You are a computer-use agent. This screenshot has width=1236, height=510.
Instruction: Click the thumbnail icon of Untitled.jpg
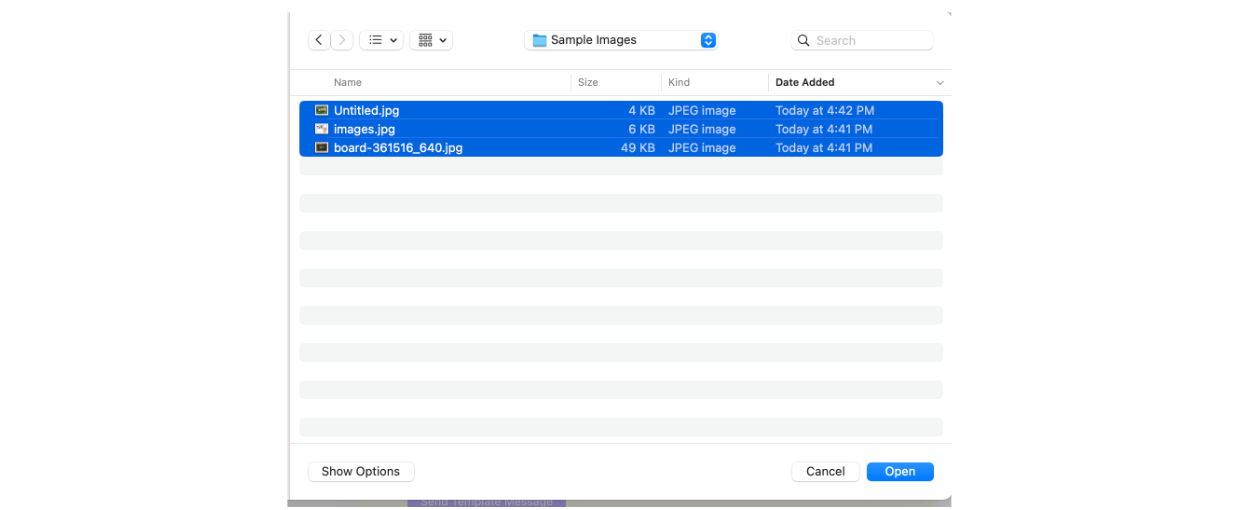click(321, 110)
